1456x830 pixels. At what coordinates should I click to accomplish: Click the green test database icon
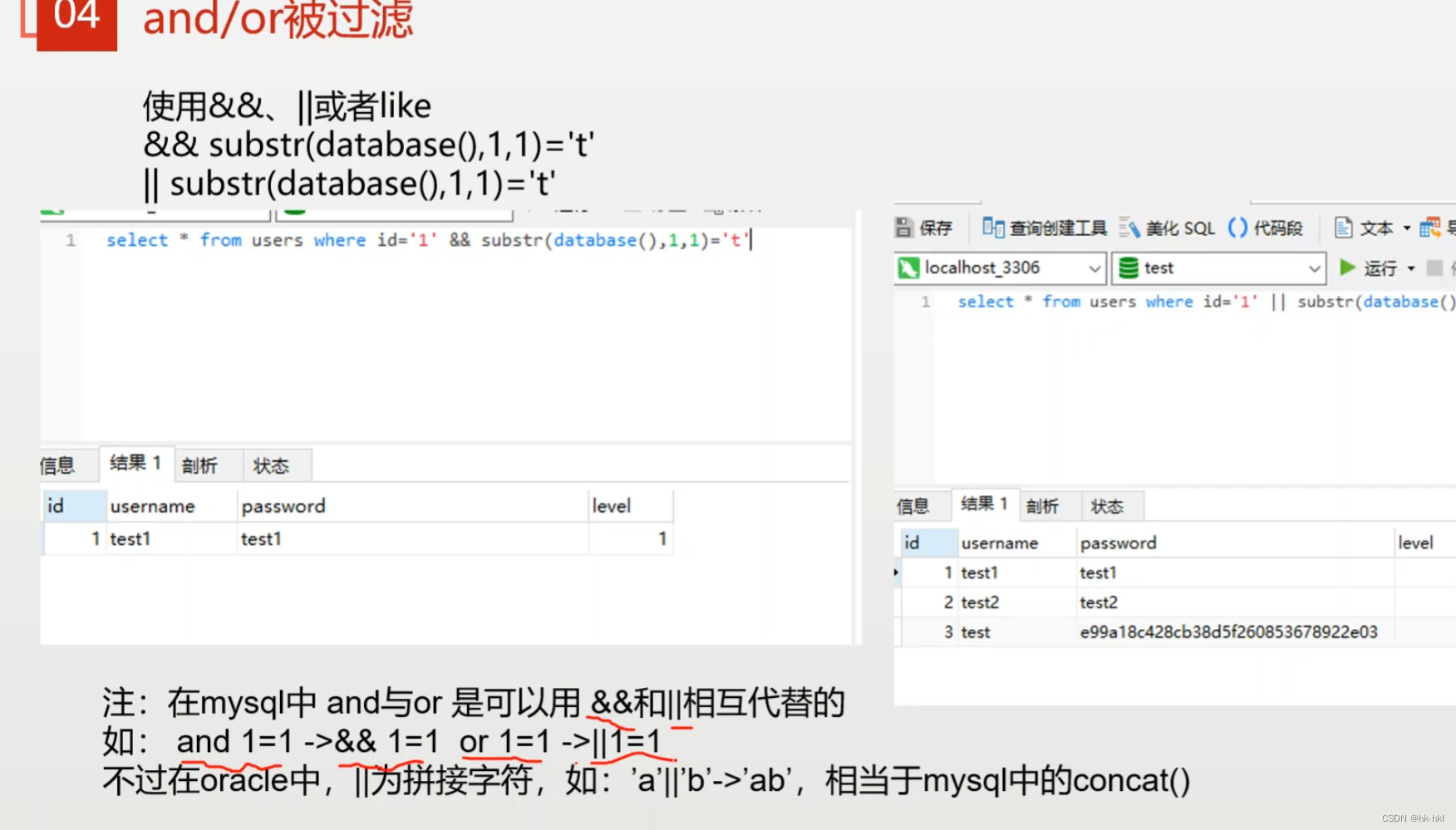coord(1128,268)
